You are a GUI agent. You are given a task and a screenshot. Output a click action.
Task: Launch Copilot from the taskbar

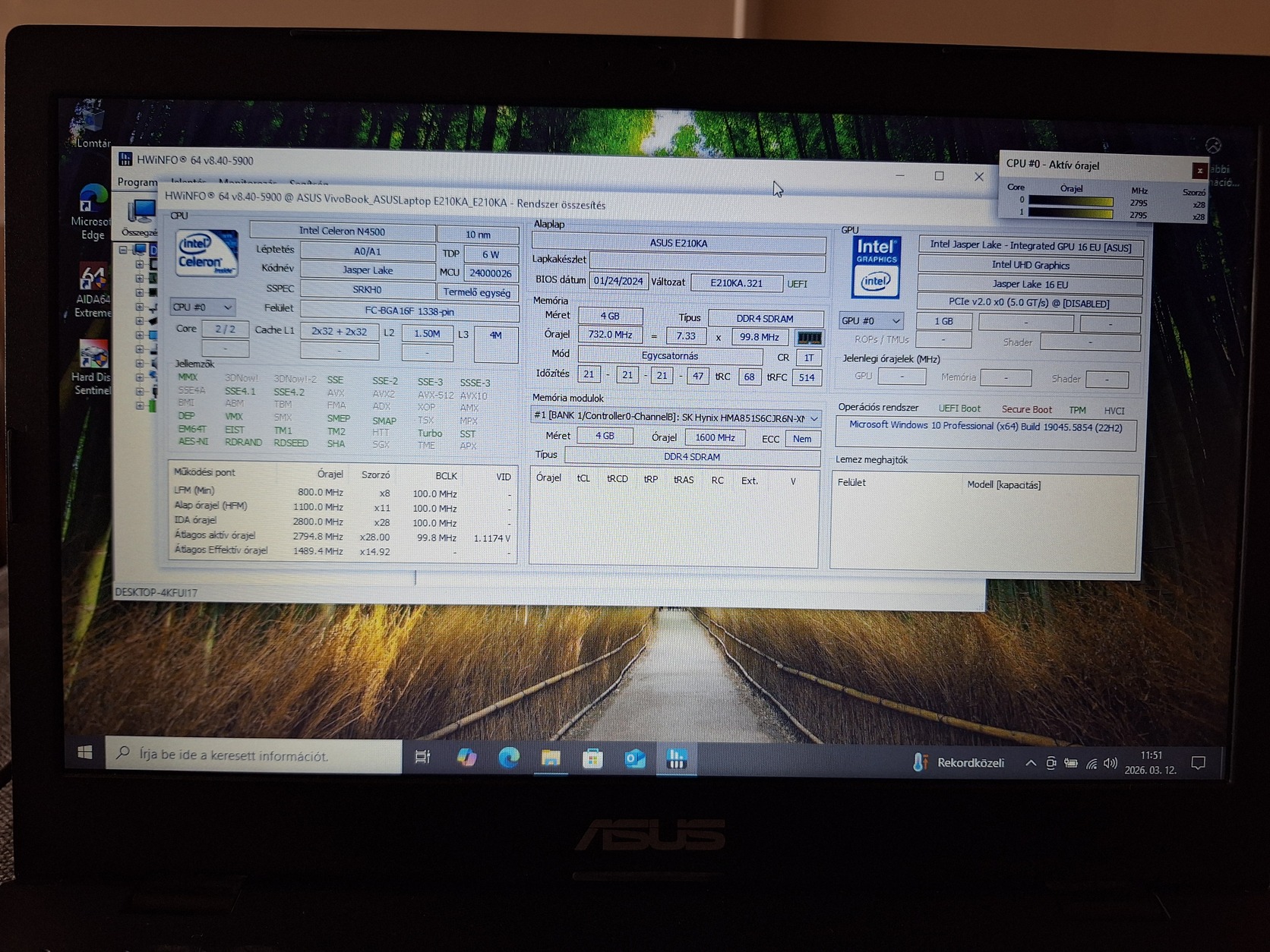[466, 757]
